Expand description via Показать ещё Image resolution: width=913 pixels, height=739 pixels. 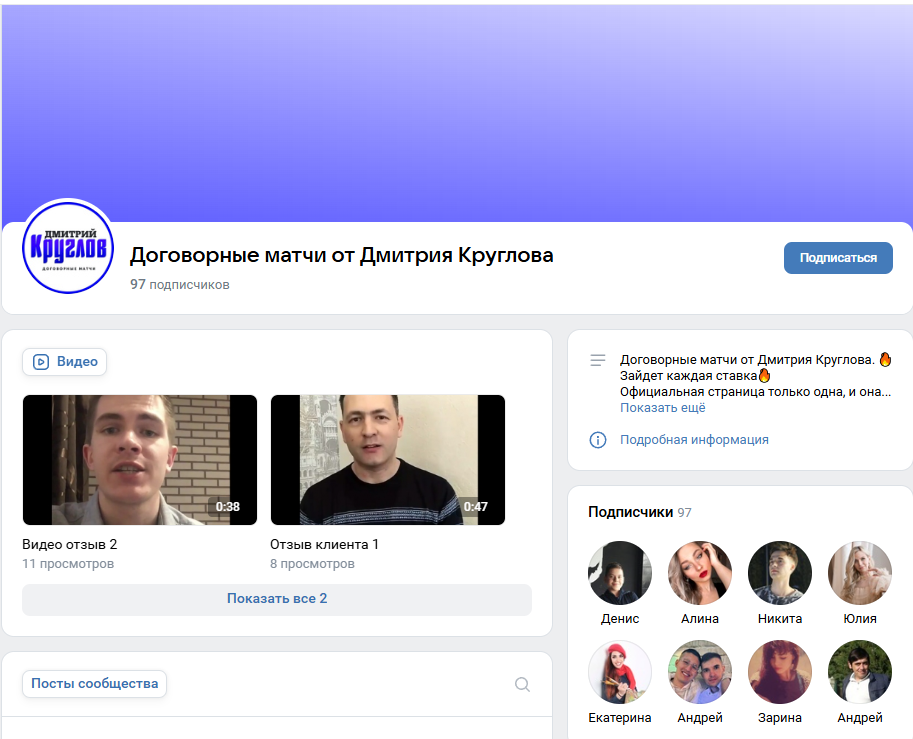[x=662, y=407]
